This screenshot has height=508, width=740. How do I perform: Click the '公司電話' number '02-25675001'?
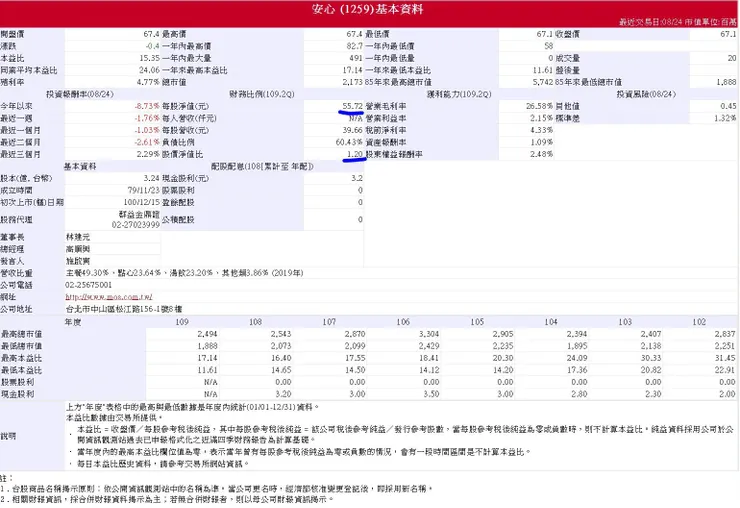(89, 285)
